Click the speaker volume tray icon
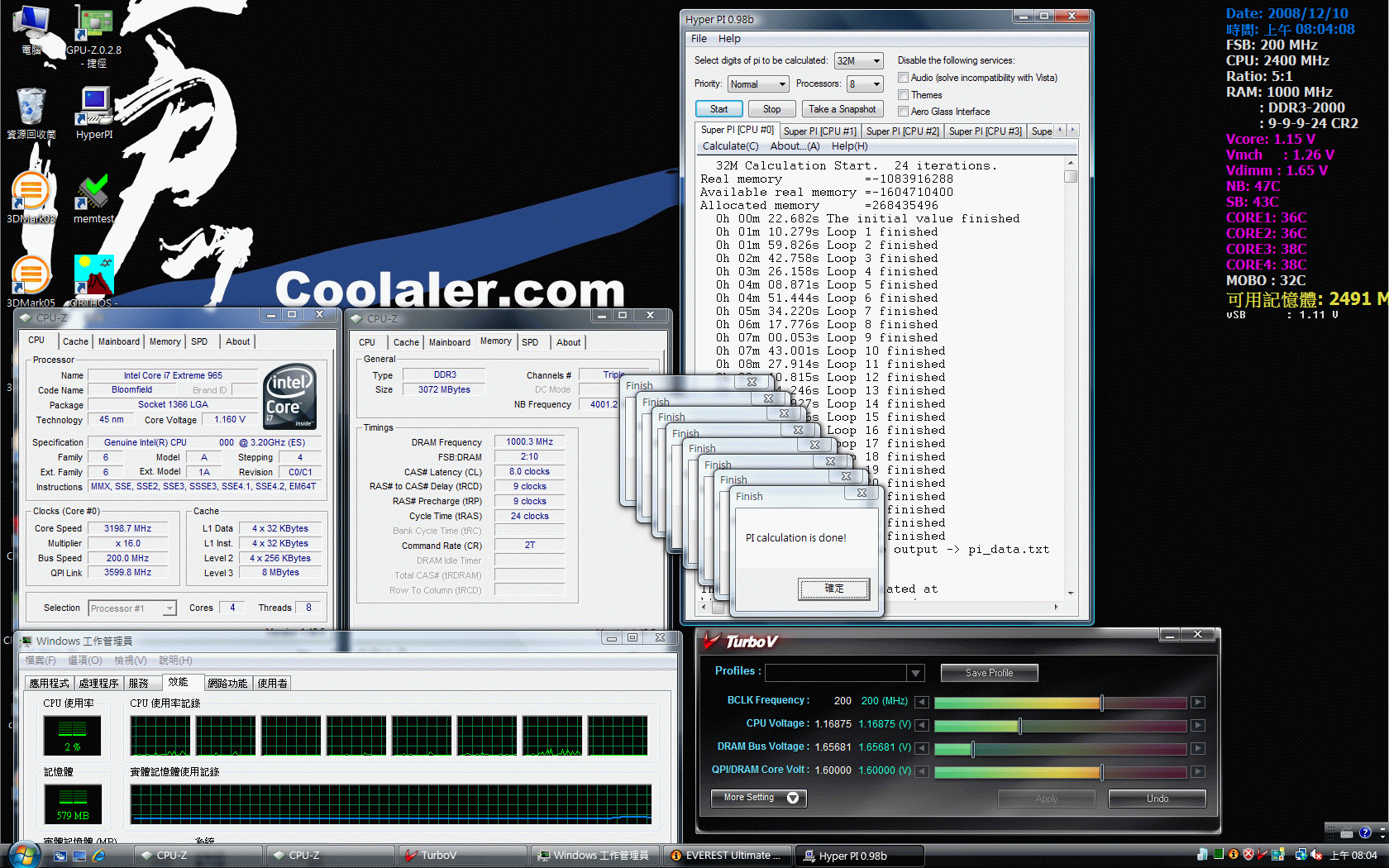Viewport: 1389px width, 868px height. coord(1316,855)
